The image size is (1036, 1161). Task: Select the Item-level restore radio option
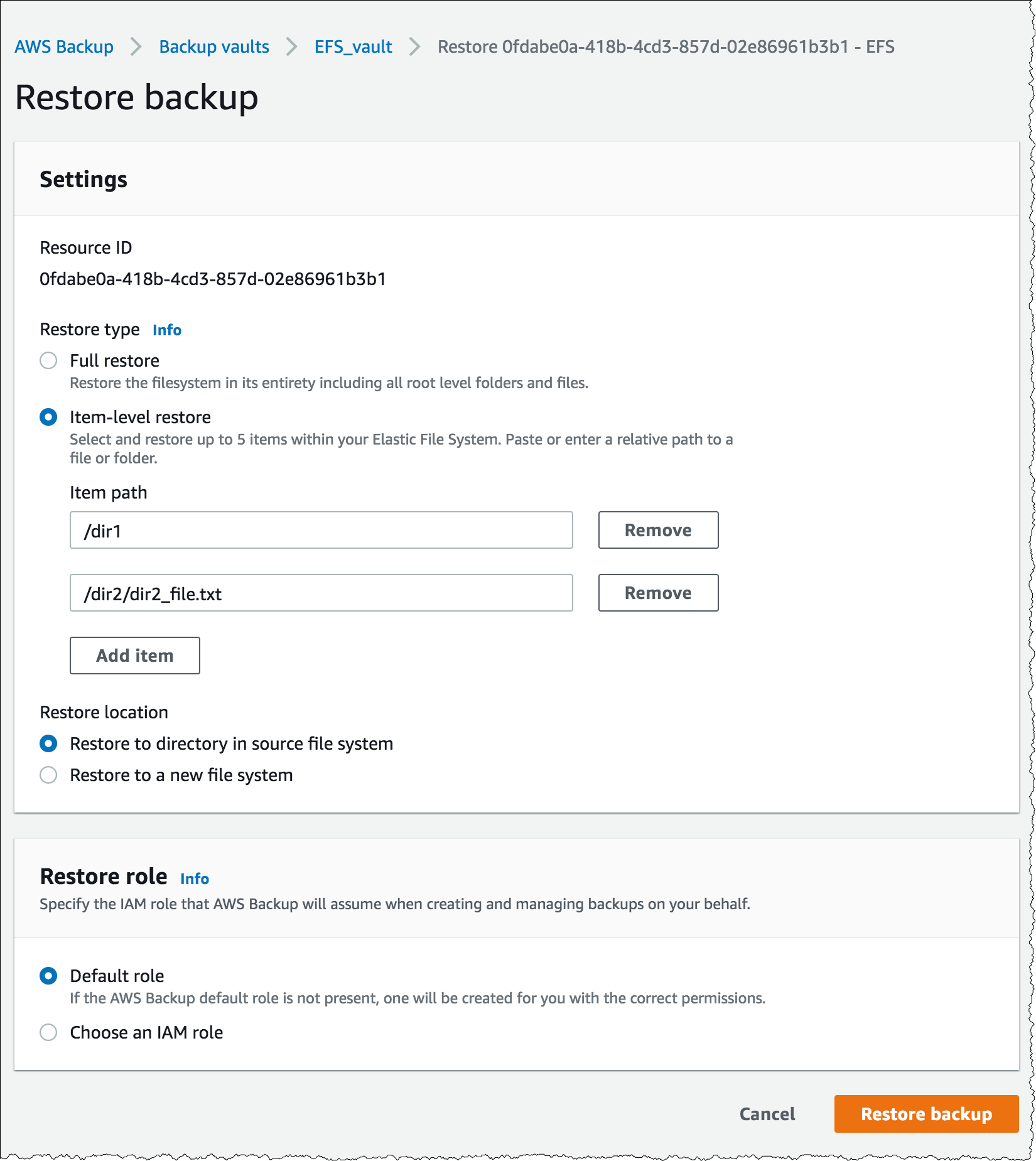click(48, 417)
